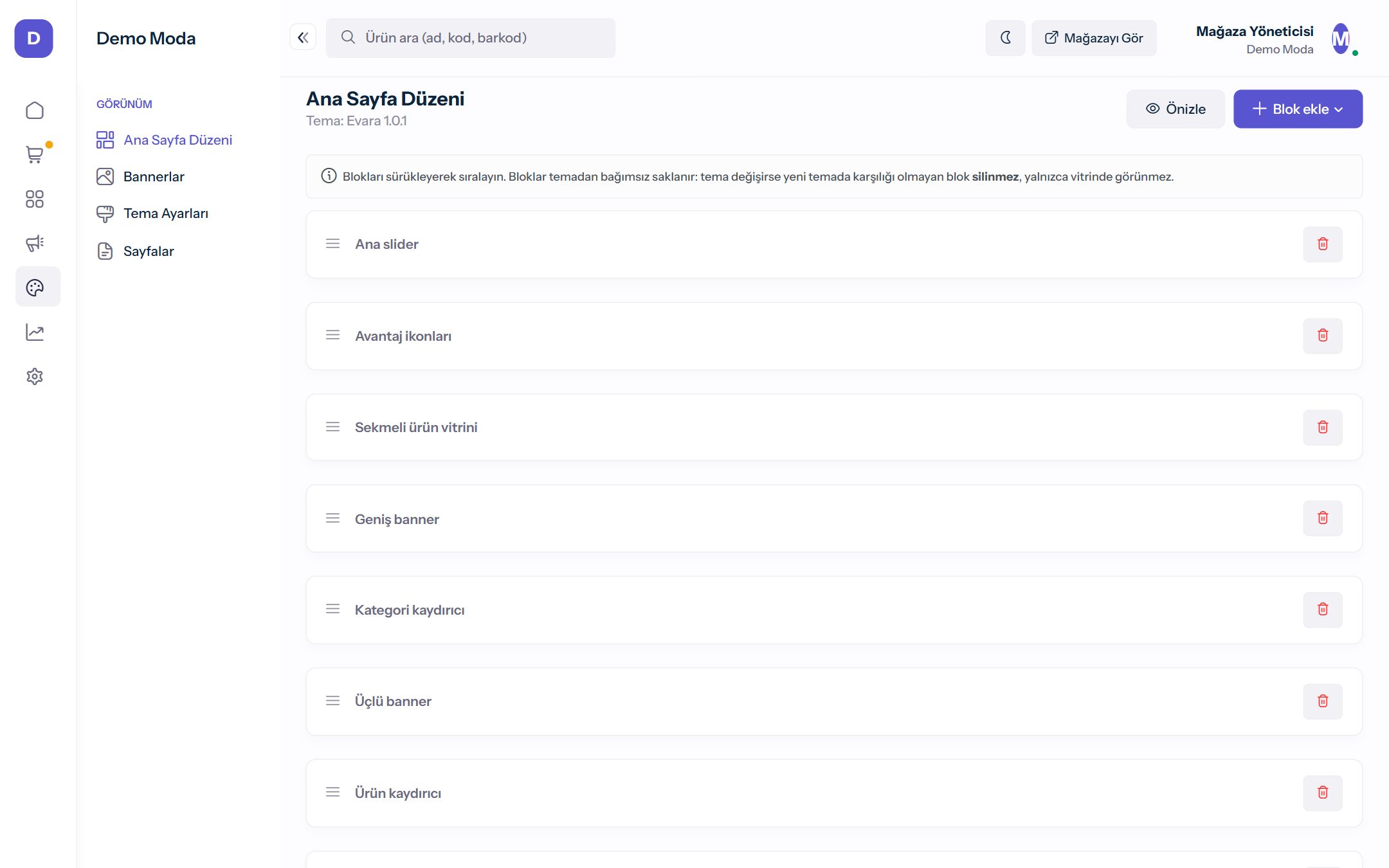Delete the Sekmeli ürün vitrini block
Image resolution: width=1389 pixels, height=868 pixels.
click(1323, 428)
